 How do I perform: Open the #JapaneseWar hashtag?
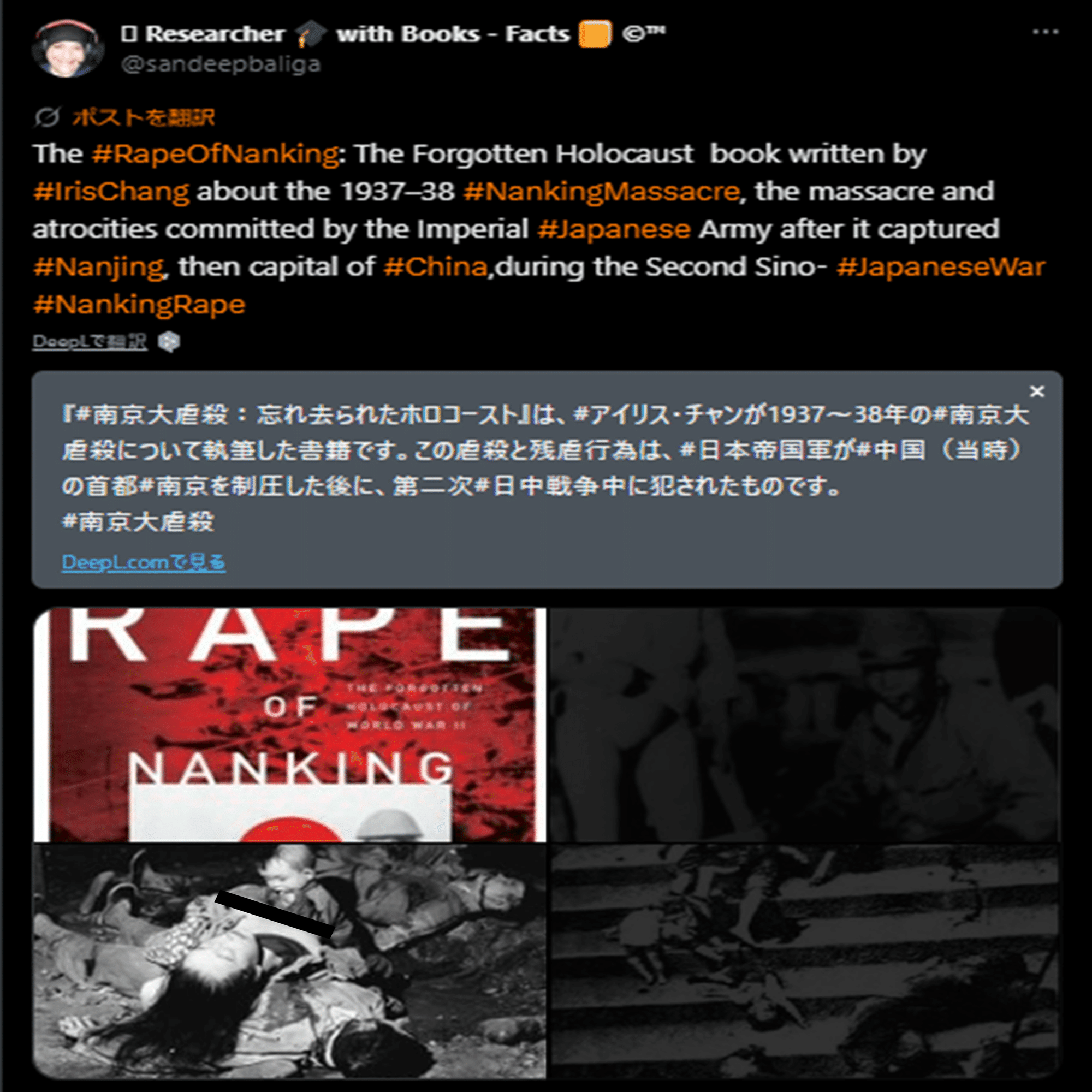(x=941, y=267)
